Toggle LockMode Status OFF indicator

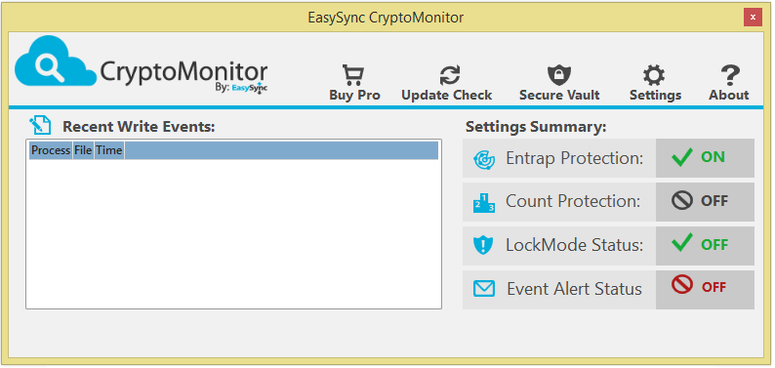click(x=705, y=245)
